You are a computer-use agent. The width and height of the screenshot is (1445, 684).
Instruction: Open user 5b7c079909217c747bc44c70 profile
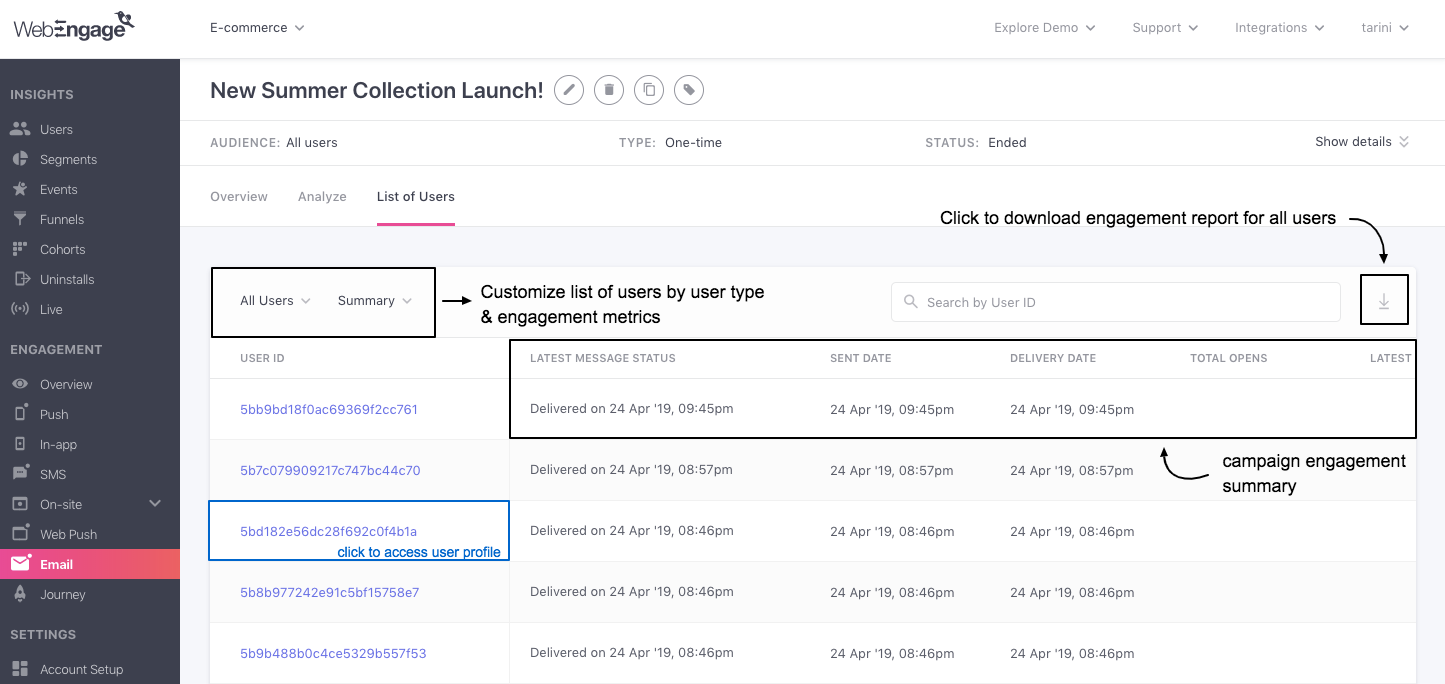[330, 470]
